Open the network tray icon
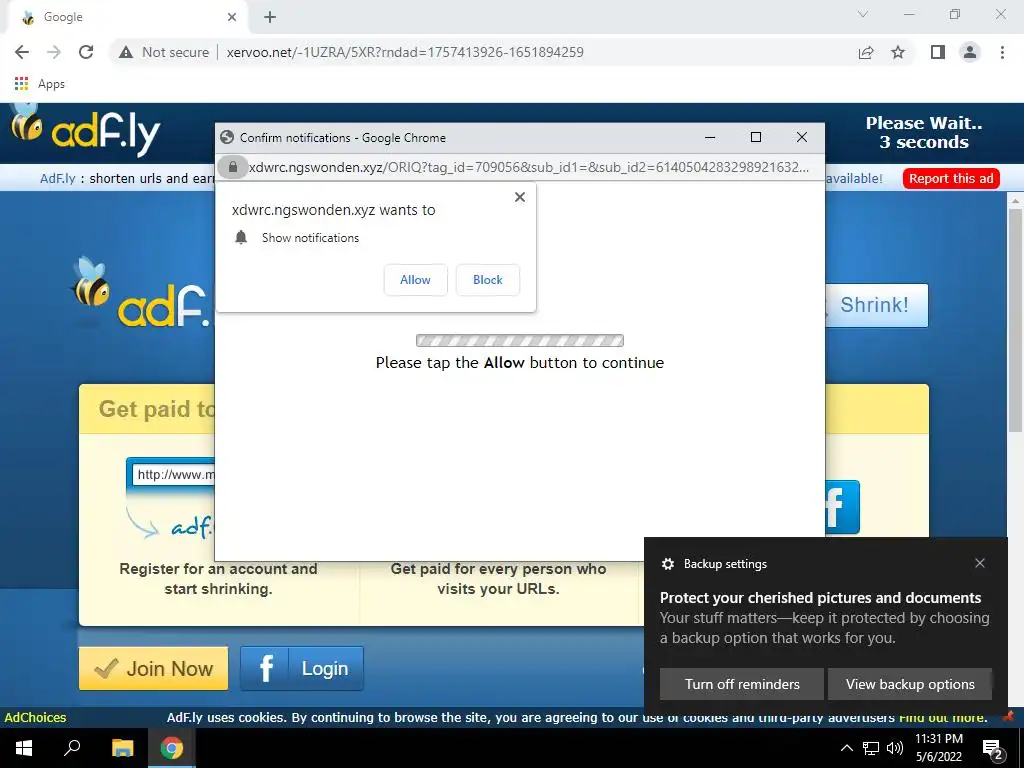This screenshot has height=768, width=1024. click(x=871, y=748)
